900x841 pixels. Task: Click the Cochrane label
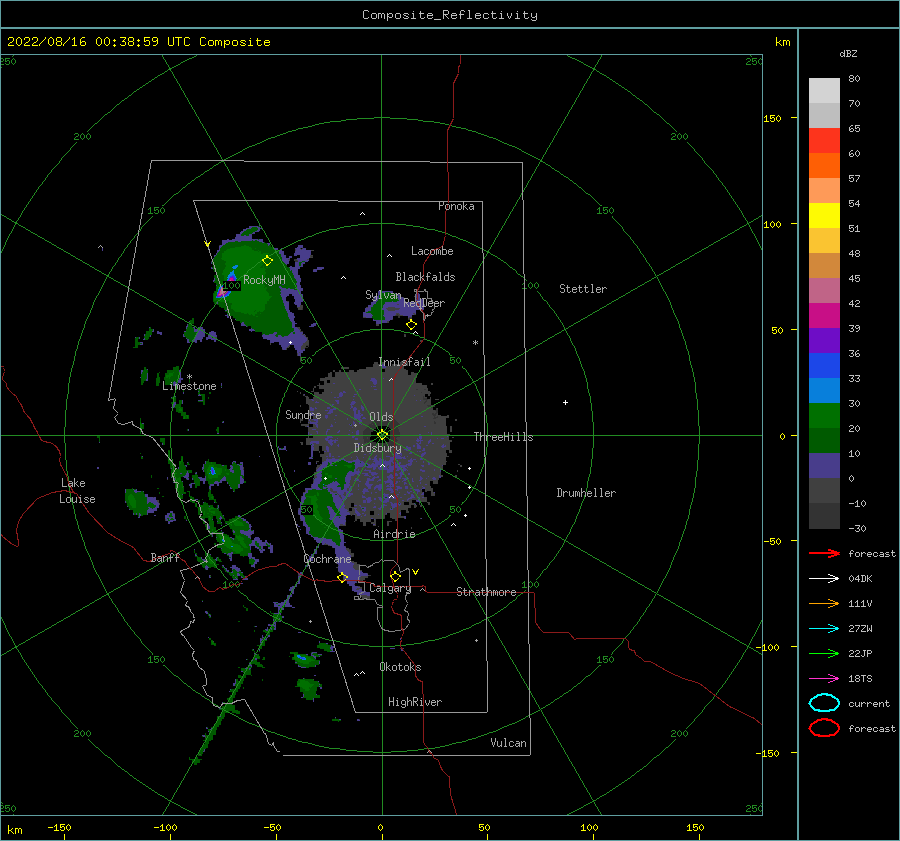click(327, 559)
